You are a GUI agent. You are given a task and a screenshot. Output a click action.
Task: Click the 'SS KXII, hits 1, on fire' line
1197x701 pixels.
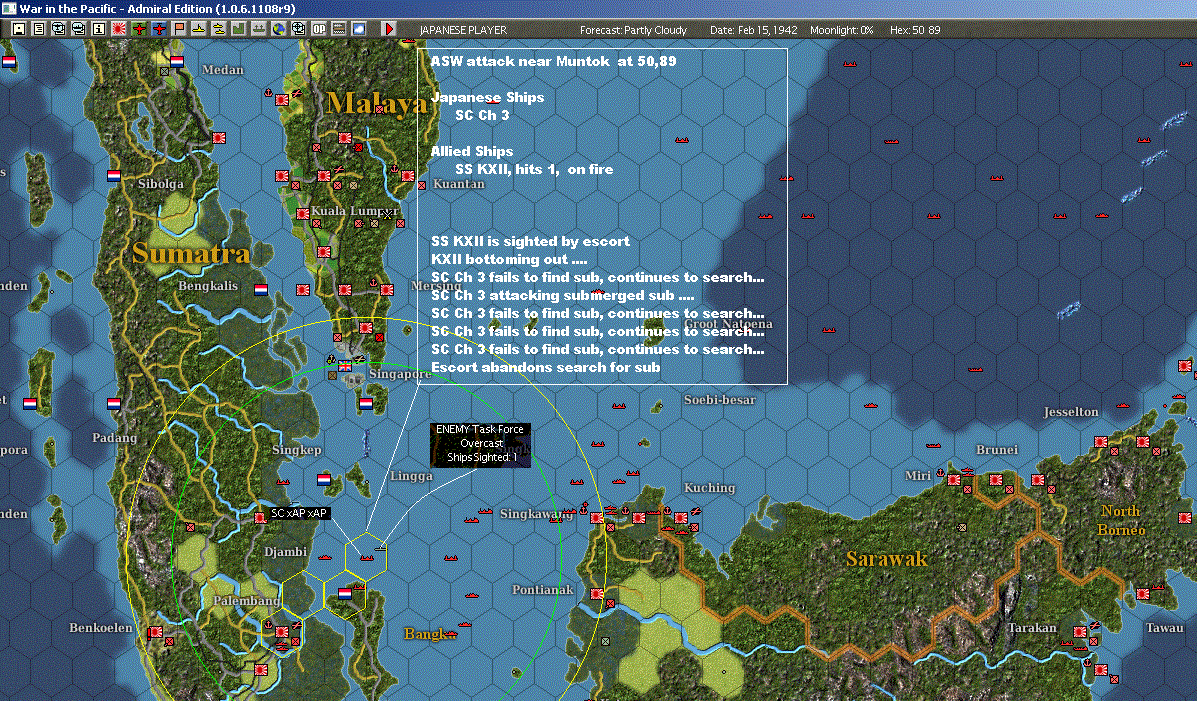pyautogui.click(x=534, y=170)
